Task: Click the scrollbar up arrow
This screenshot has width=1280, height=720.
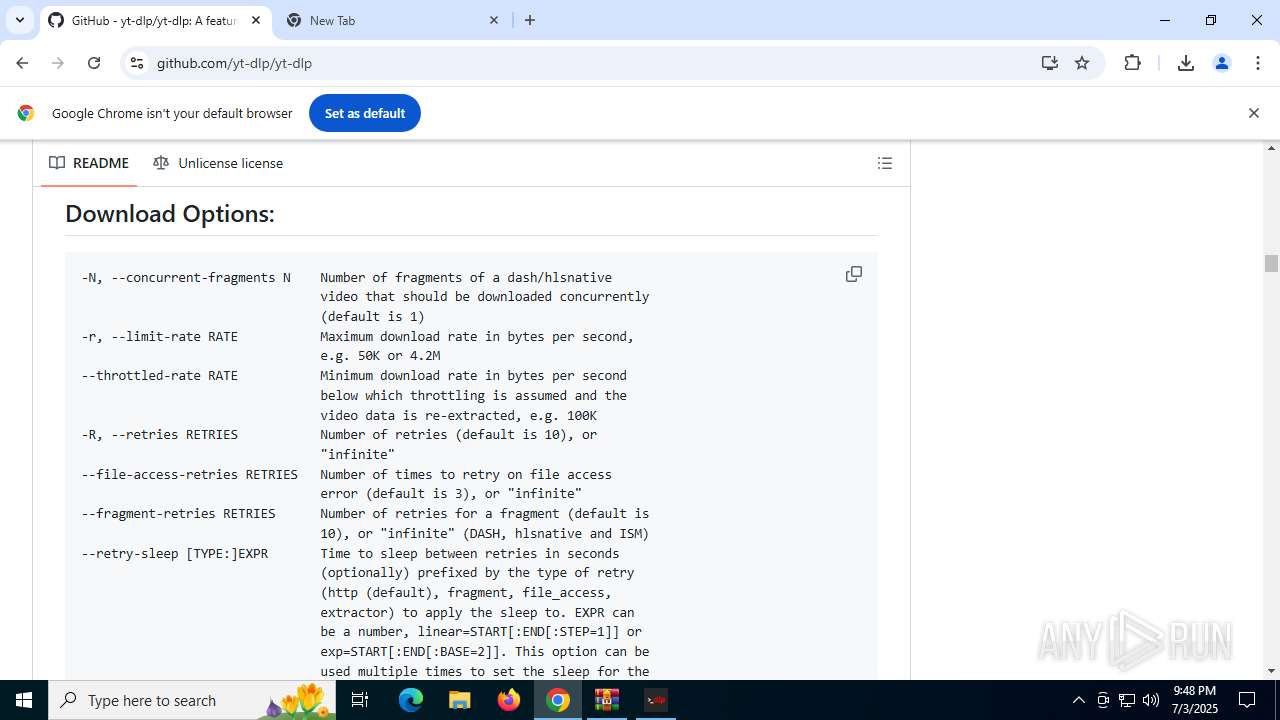Action: click(1271, 148)
